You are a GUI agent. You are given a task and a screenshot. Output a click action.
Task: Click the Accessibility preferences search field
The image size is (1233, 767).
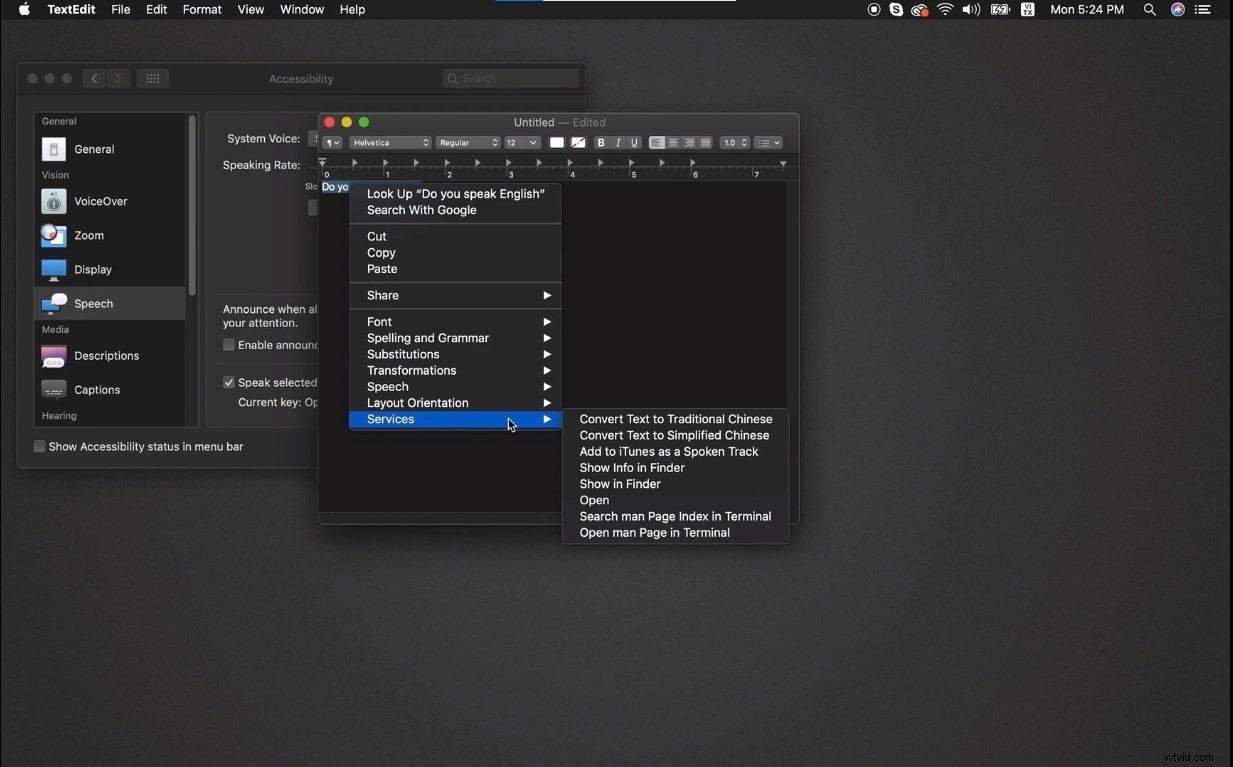(511, 78)
